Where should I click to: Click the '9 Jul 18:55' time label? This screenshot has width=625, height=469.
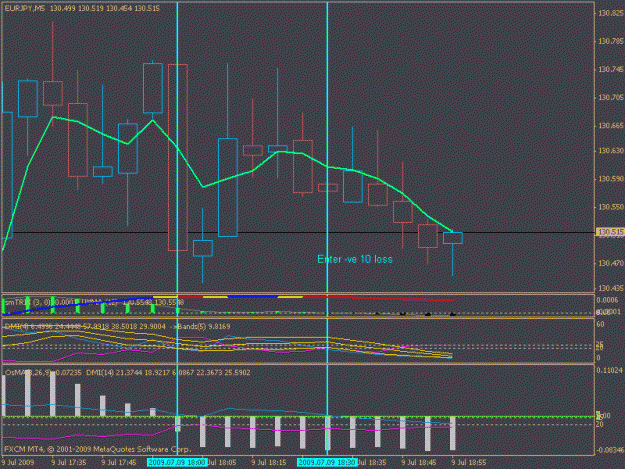469,463
